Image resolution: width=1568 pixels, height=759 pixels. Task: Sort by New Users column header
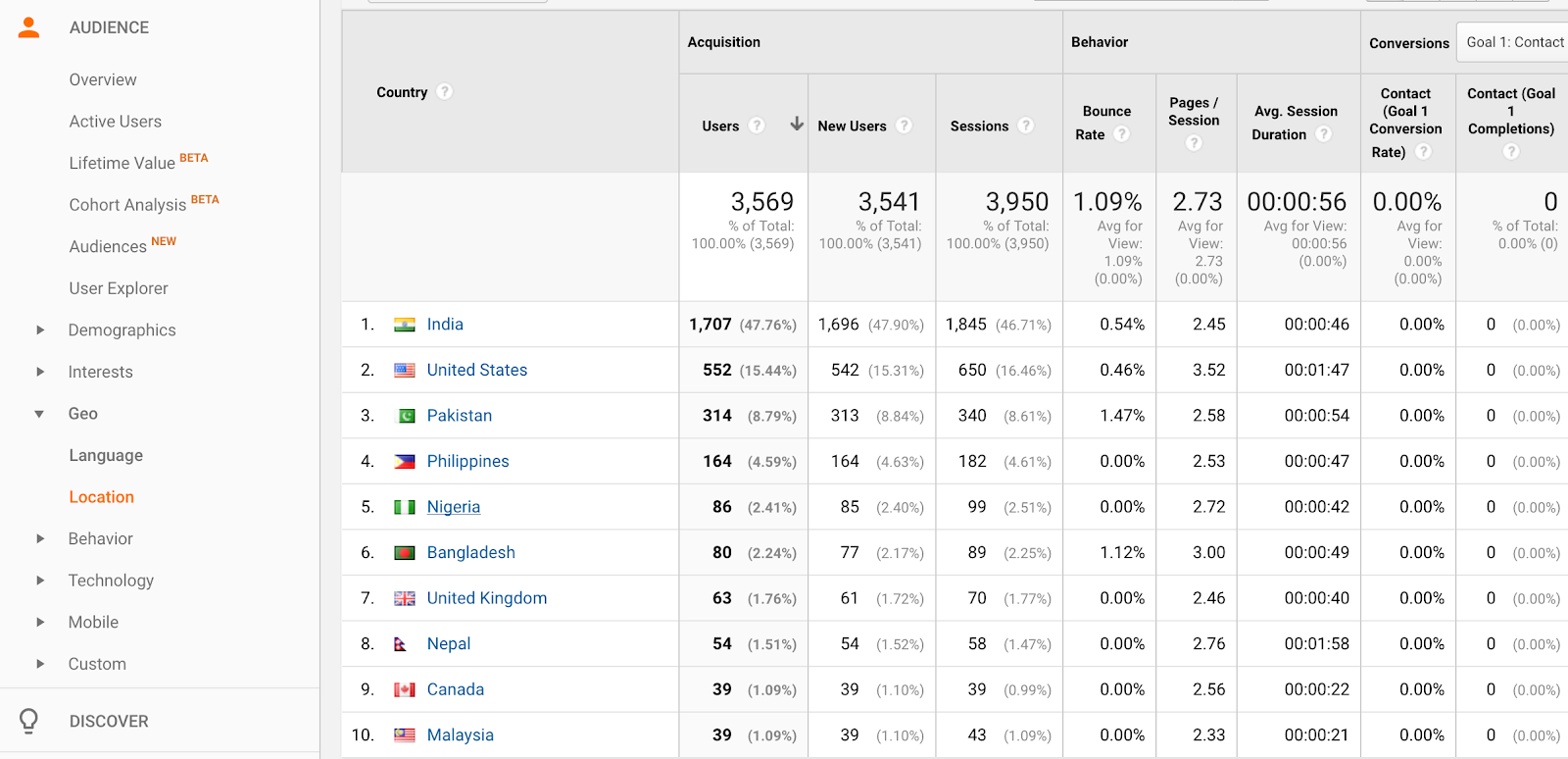[852, 126]
